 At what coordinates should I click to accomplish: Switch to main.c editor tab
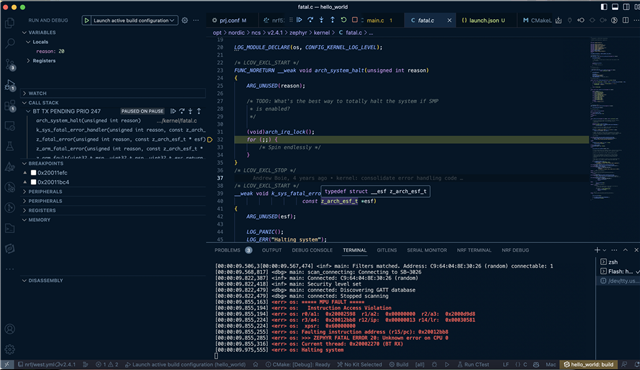click(379, 20)
